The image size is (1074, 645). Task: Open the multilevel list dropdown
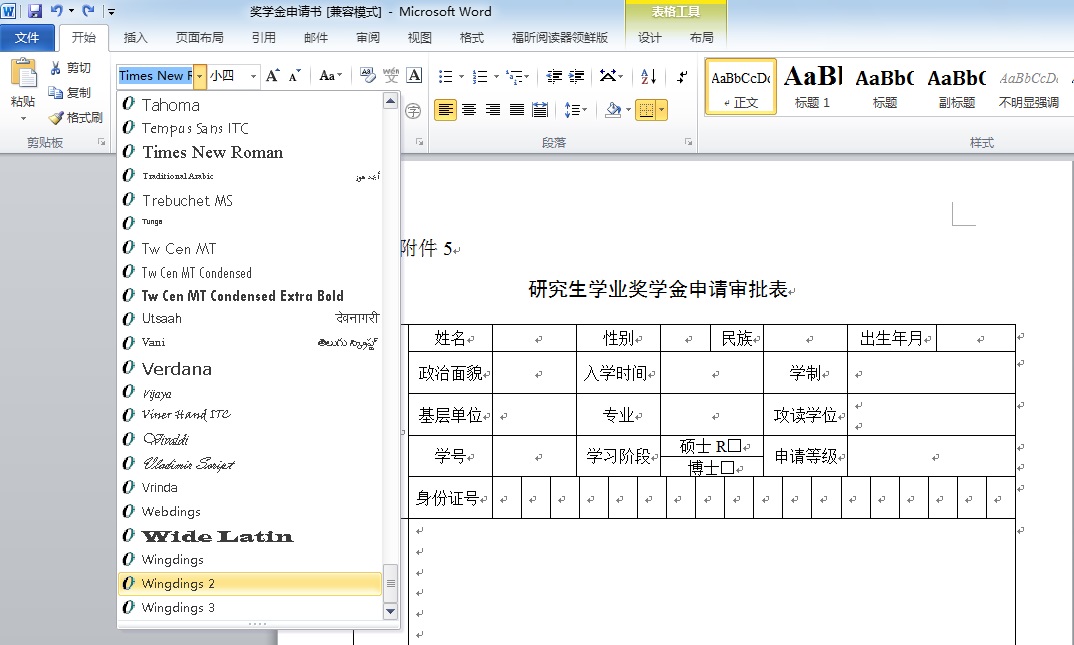pyautogui.click(x=527, y=77)
